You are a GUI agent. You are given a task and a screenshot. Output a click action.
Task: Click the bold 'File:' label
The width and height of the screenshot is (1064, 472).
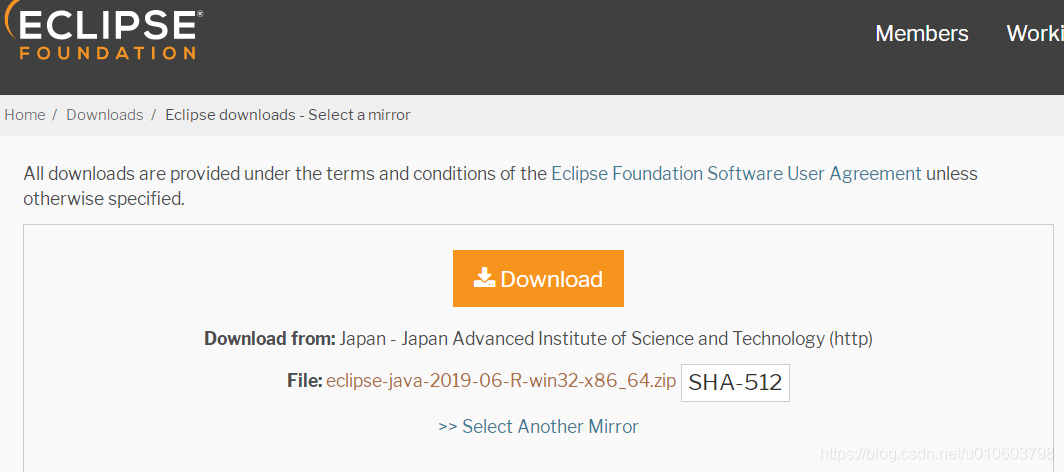tap(305, 381)
